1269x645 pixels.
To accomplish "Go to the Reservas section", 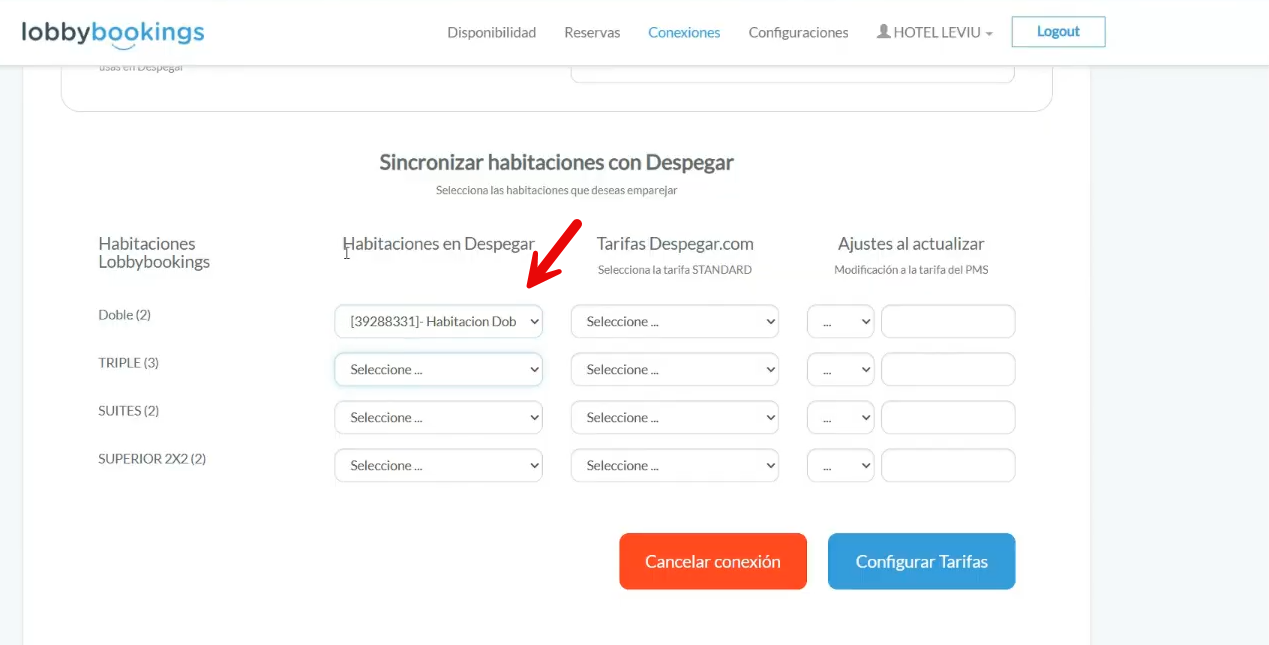I will coord(592,33).
